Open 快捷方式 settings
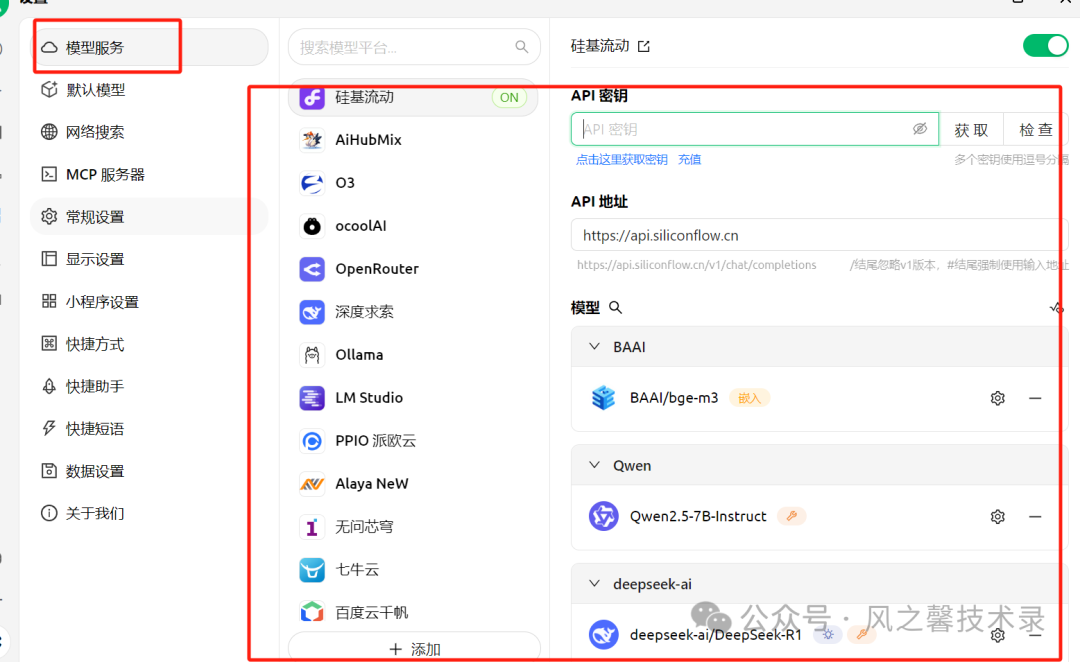The image size is (1080, 662). tap(149, 344)
